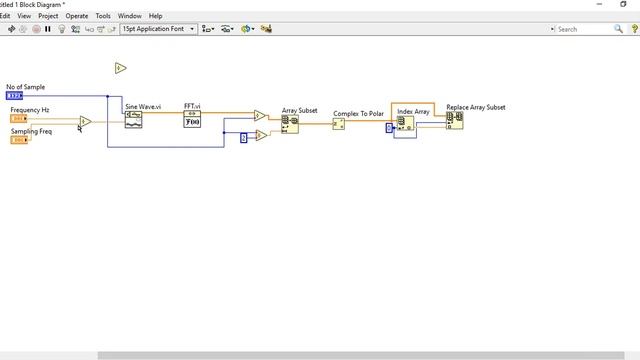Select the unwired triangle node above diagram
640x360 pixels.
[x=120, y=68]
